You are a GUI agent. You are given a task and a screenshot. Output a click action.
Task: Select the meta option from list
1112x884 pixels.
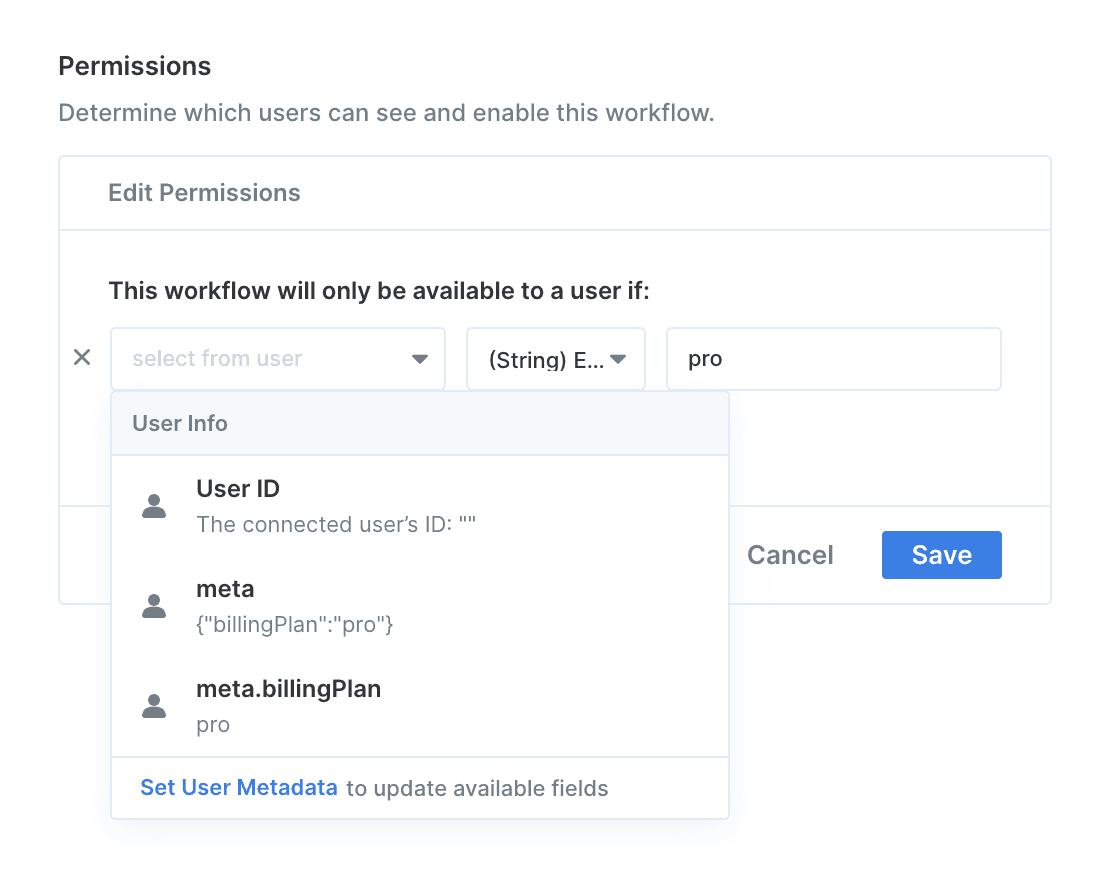point(225,589)
